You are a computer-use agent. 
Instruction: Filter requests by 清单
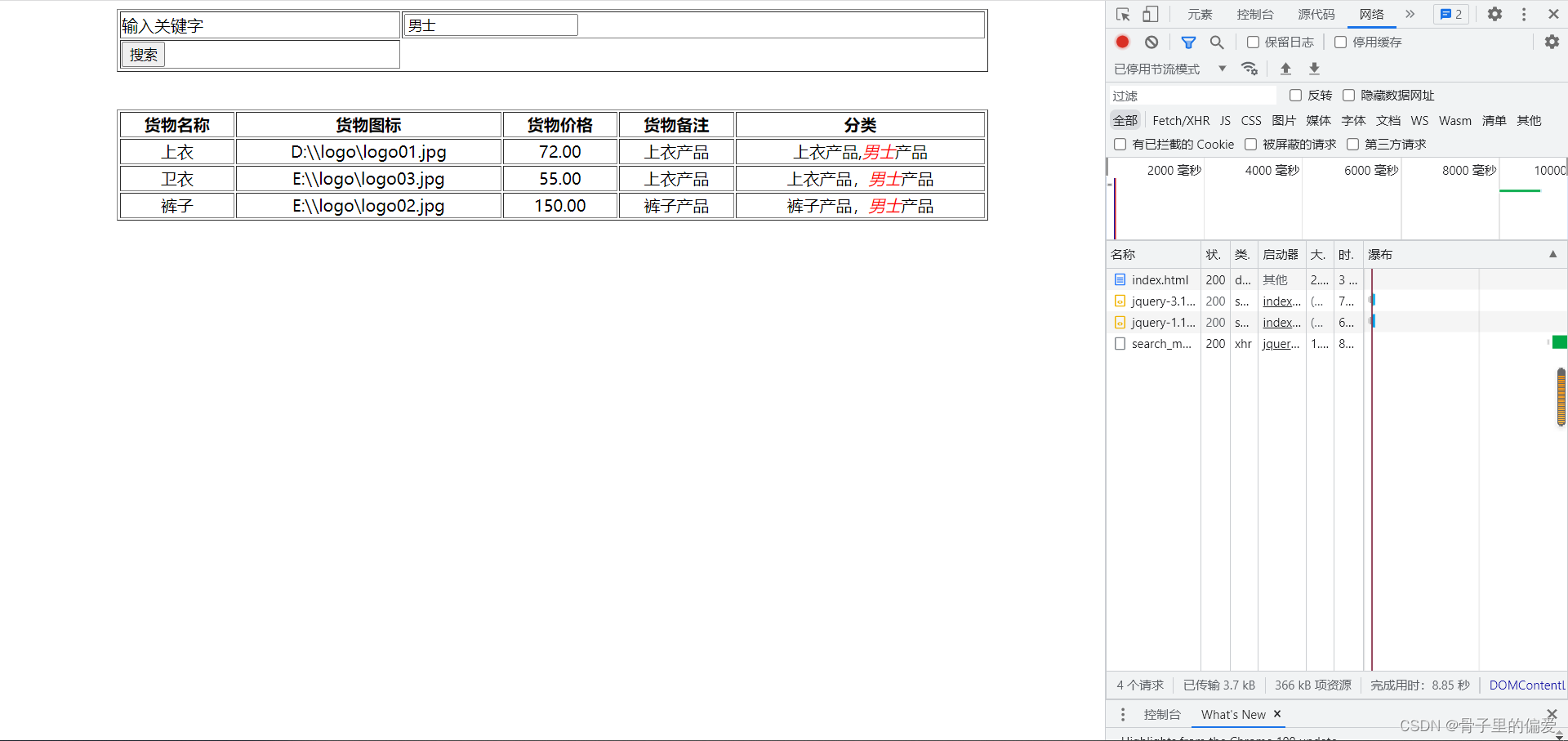(1494, 120)
